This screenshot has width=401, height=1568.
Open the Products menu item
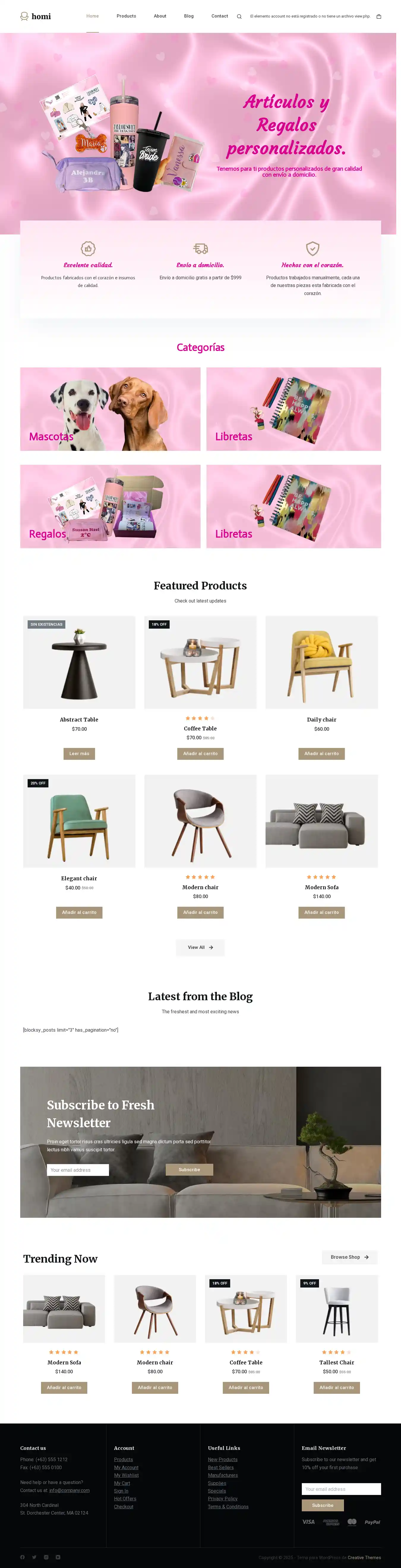pos(126,16)
